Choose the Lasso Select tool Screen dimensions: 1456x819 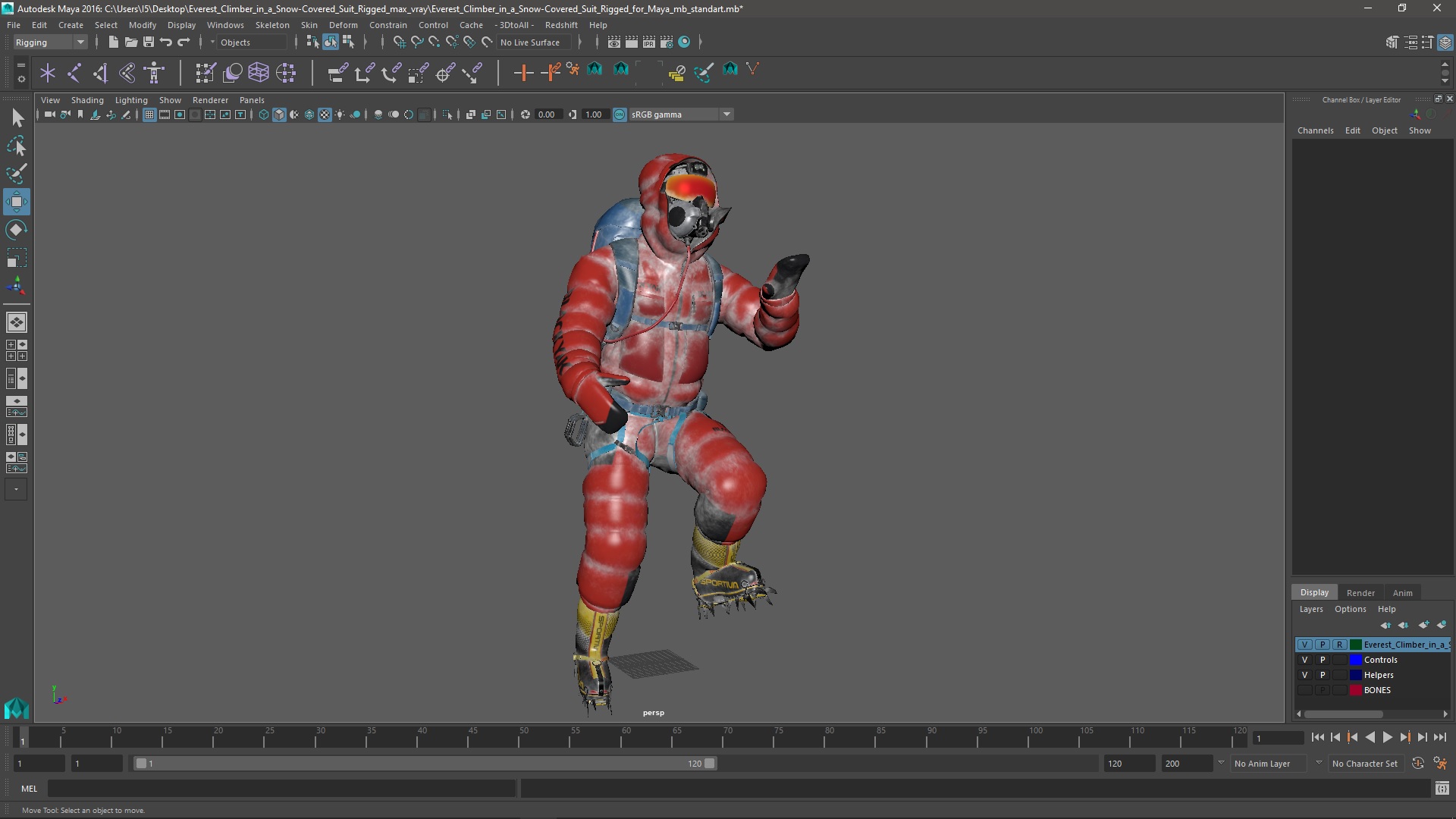tap(16, 146)
